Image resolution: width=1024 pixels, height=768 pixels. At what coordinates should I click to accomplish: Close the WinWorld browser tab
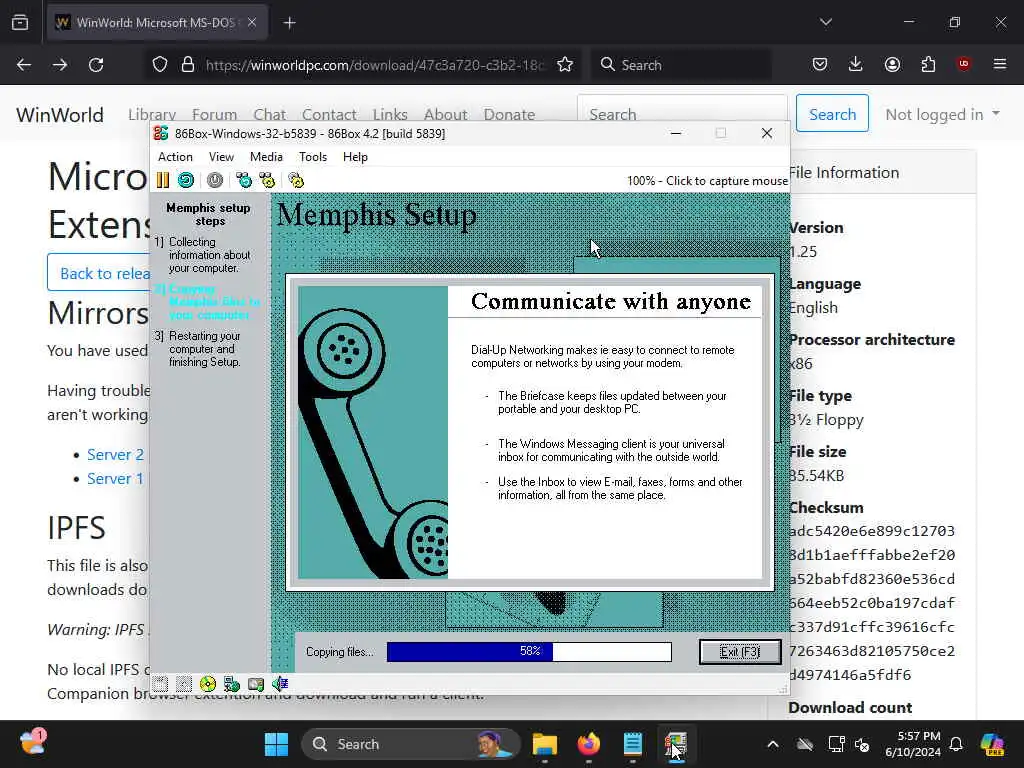pyautogui.click(x=252, y=22)
